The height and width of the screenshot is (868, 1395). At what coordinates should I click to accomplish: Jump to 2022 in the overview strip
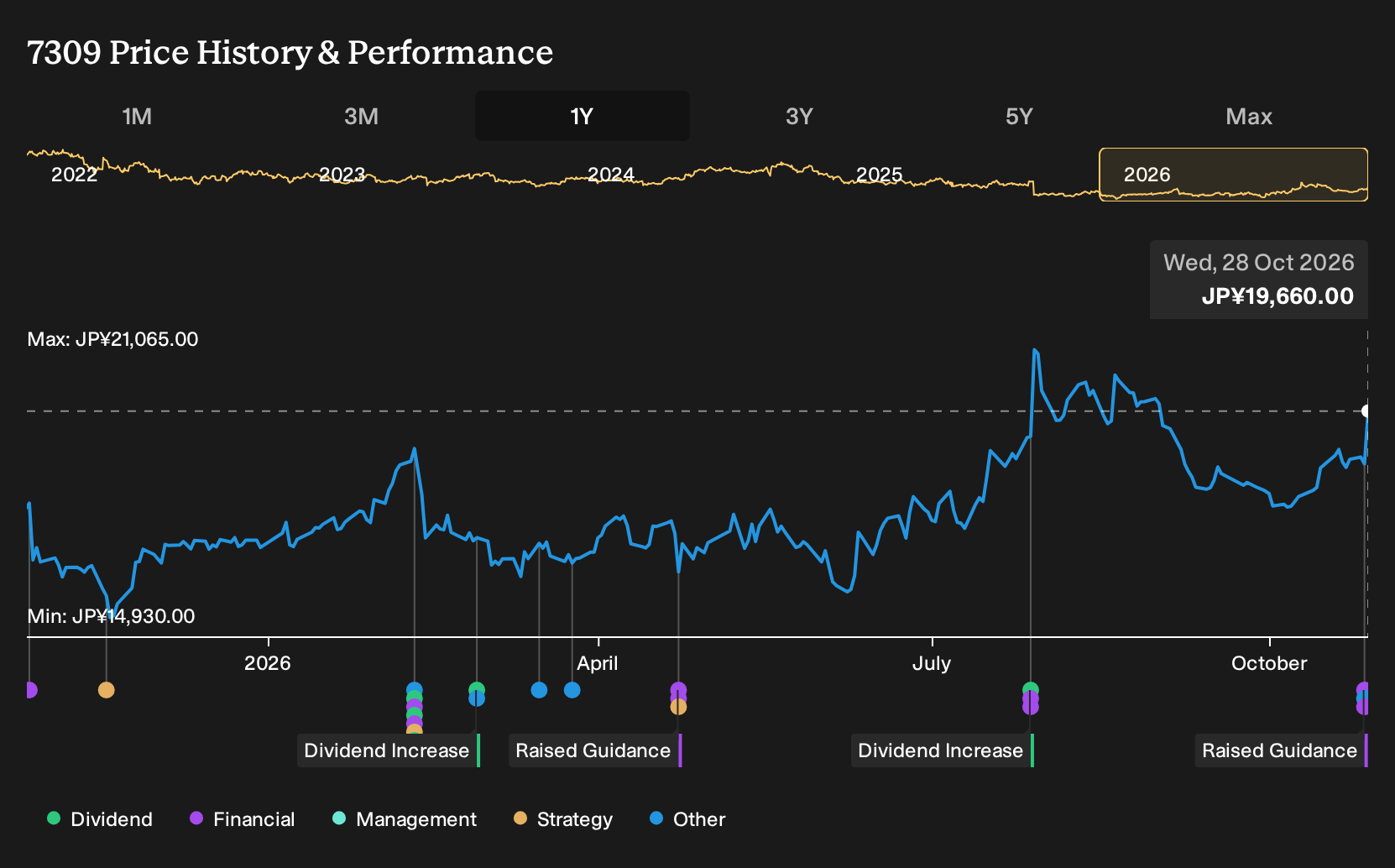pyautogui.click(x=75, y=175)
